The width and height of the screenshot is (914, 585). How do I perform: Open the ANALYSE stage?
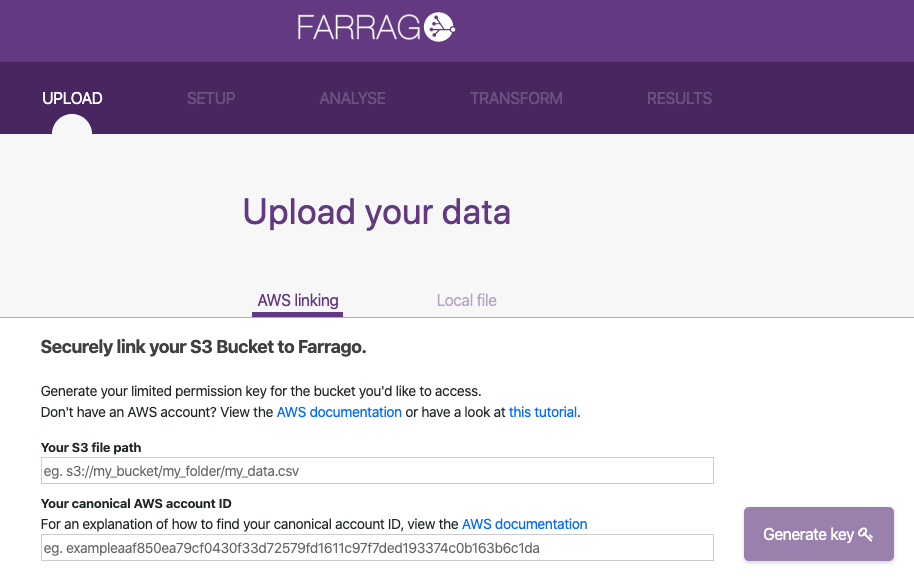352,98
